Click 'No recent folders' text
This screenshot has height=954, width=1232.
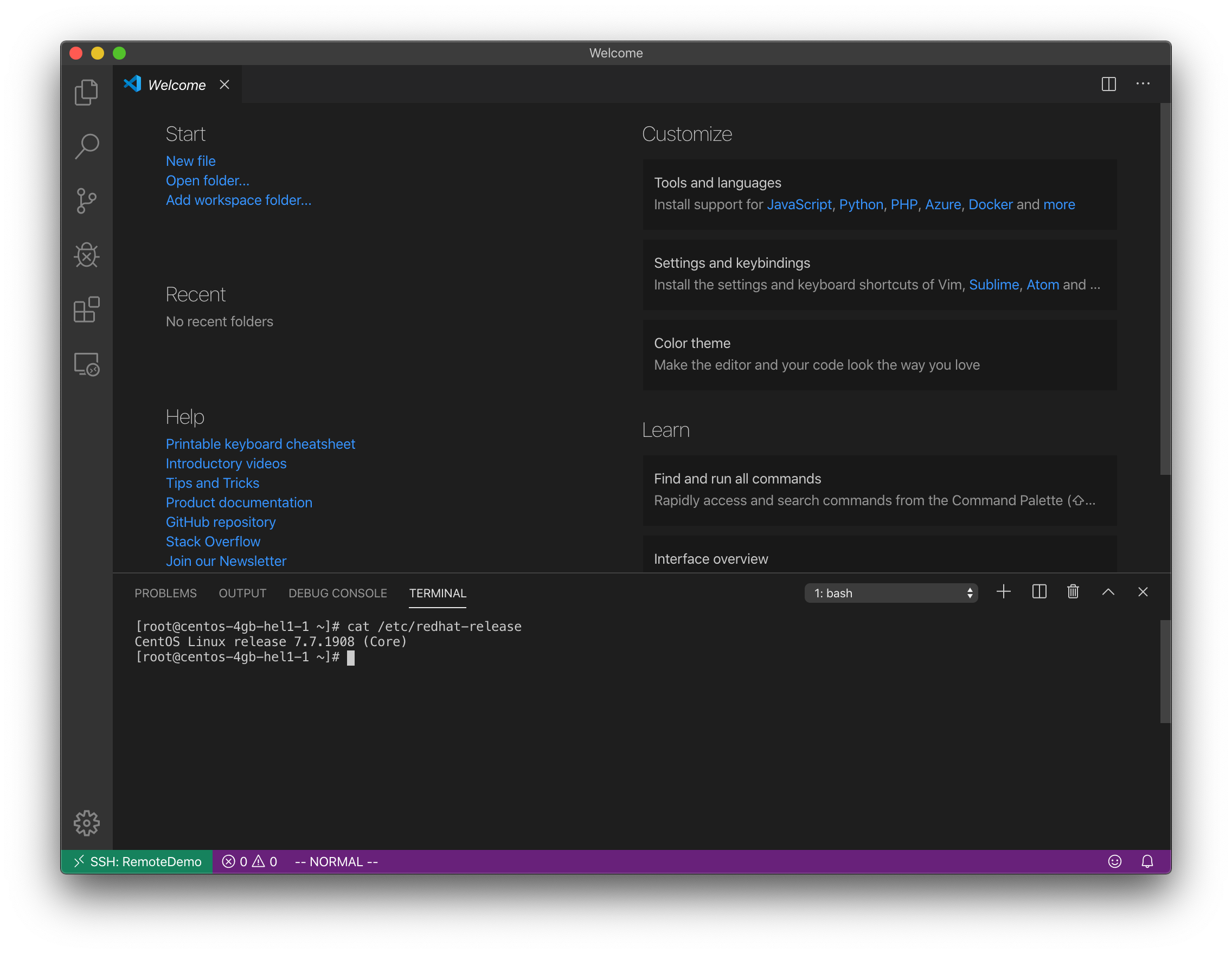(220, 321)
